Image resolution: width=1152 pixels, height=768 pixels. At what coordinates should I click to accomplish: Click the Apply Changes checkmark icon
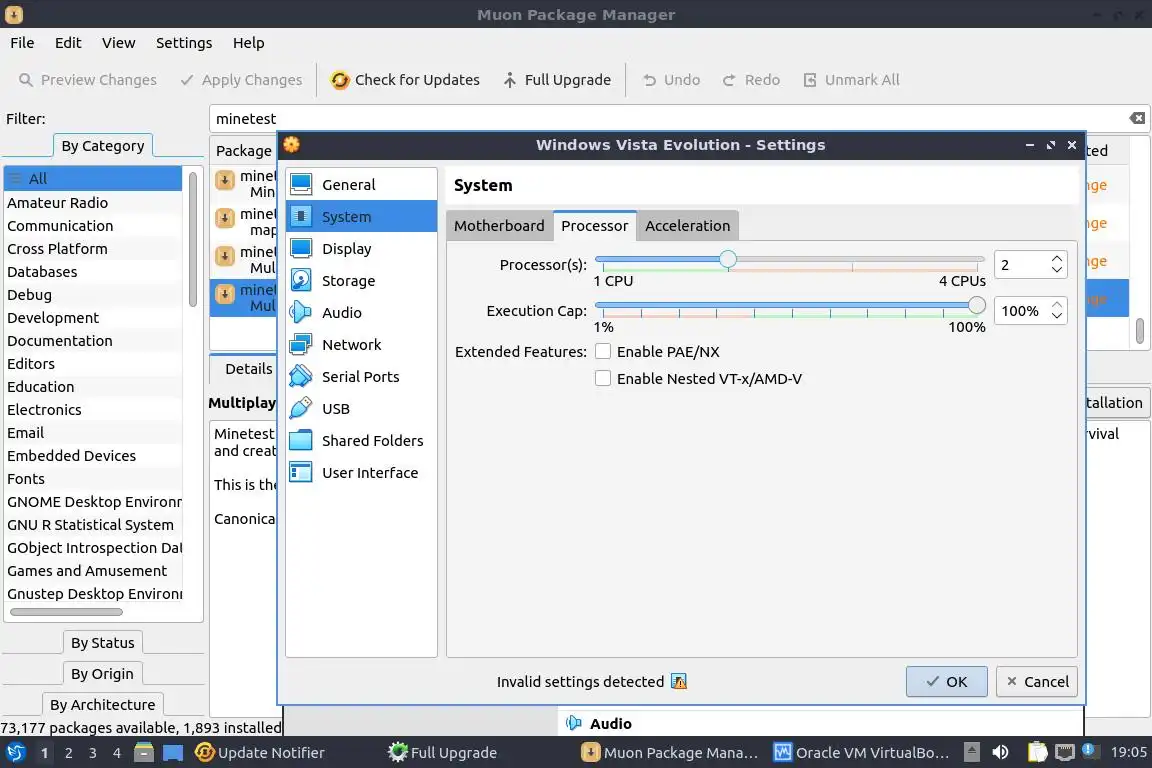[187, 79]
